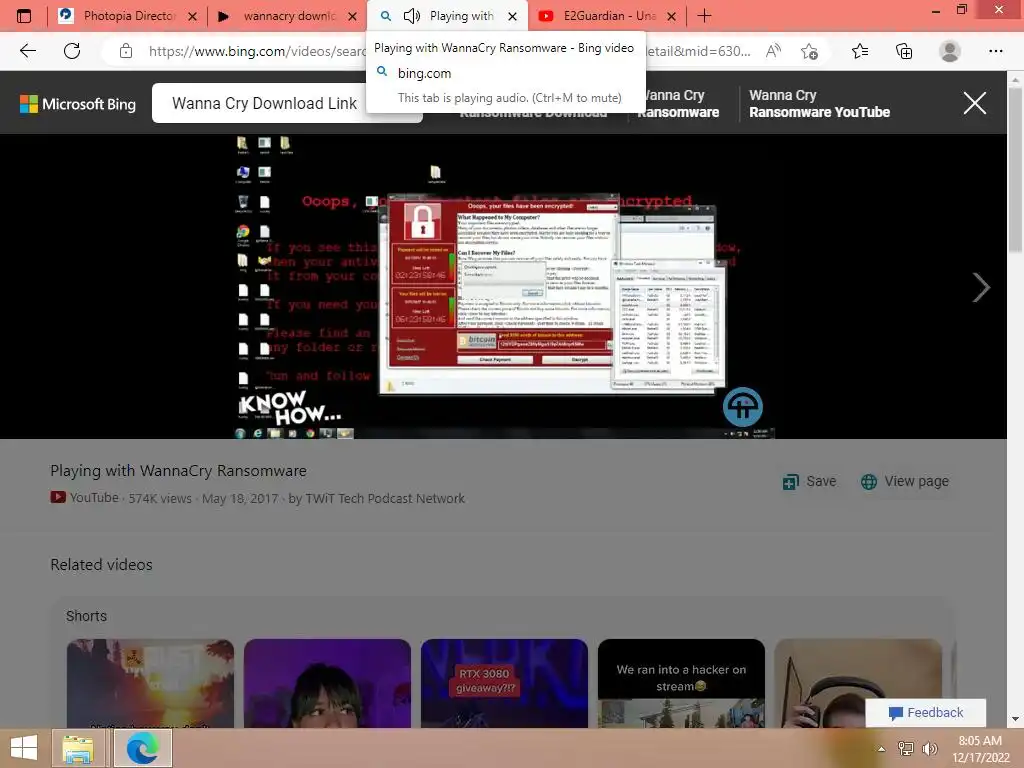Open the Playing with WannaCry Ransomware title
Viewport: 1024px width, 768px height.
pyautogui.click(x=178, y=471)
